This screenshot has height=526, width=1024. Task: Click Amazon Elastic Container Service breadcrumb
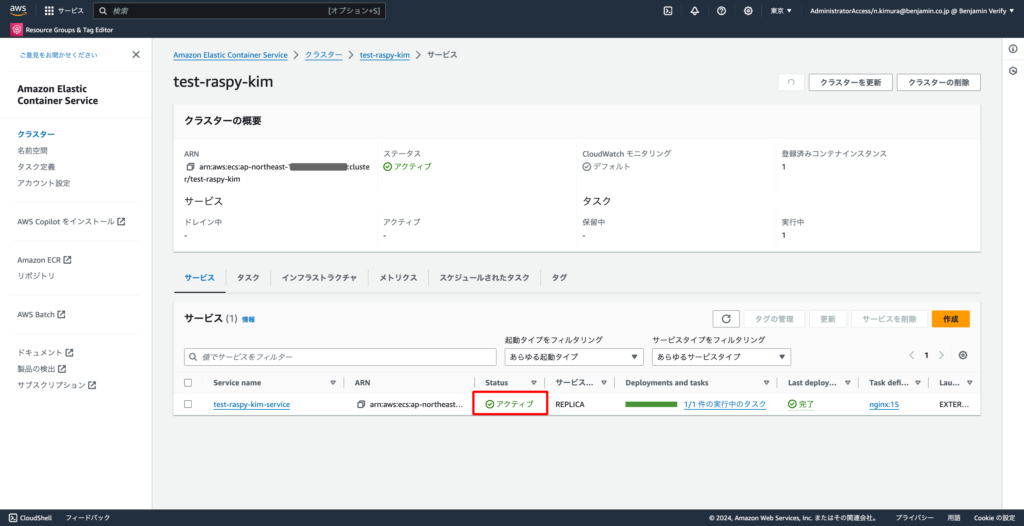coord(231,55)
